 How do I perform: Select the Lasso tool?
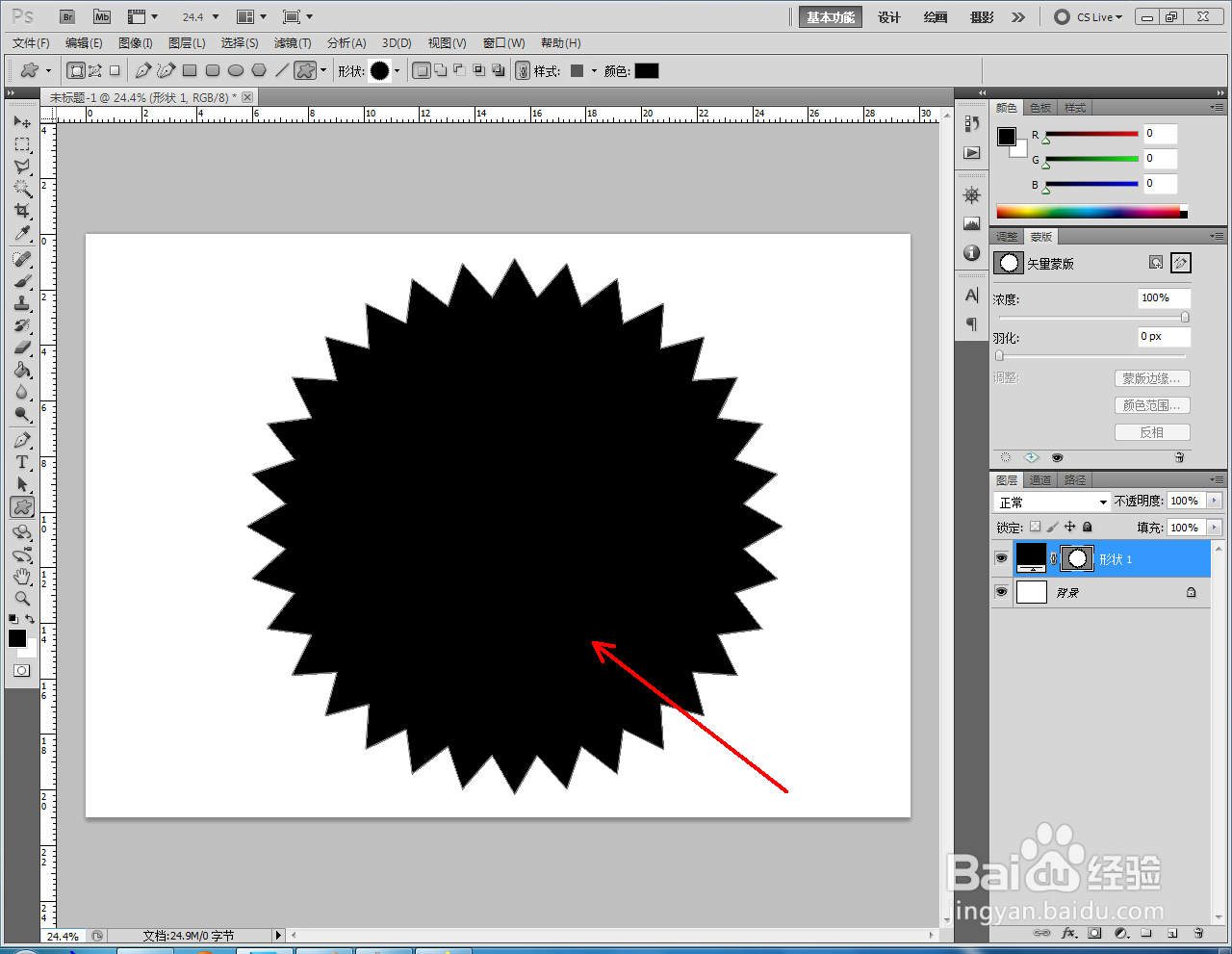click(22, 167)
